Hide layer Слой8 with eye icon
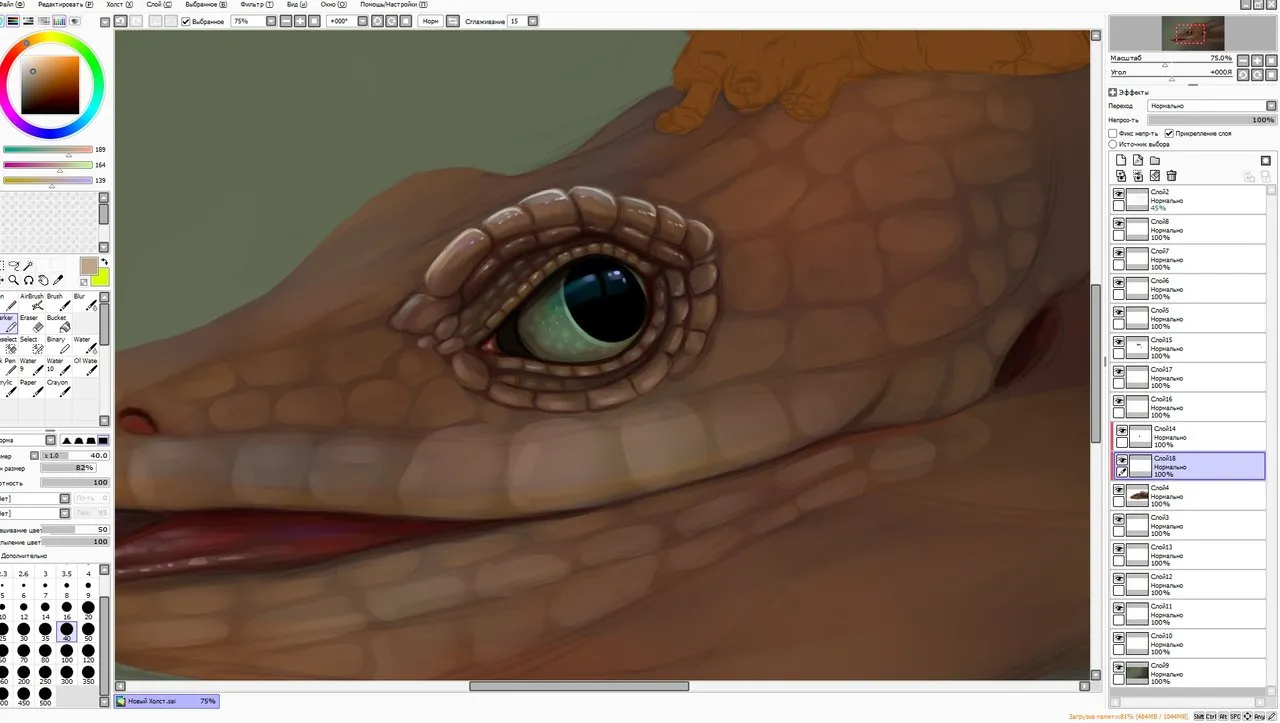Viewport: 1280px width, 723px height. [x=1119, y=223]
